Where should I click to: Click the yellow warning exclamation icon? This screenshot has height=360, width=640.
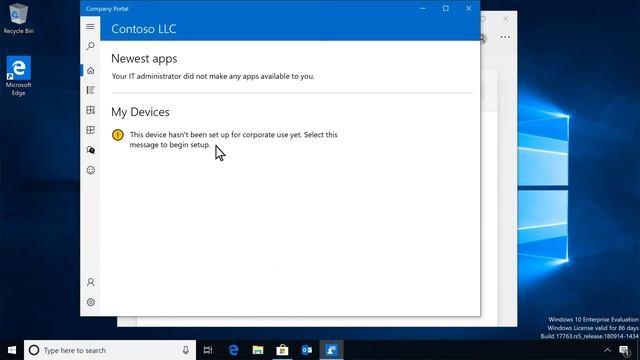118,135
